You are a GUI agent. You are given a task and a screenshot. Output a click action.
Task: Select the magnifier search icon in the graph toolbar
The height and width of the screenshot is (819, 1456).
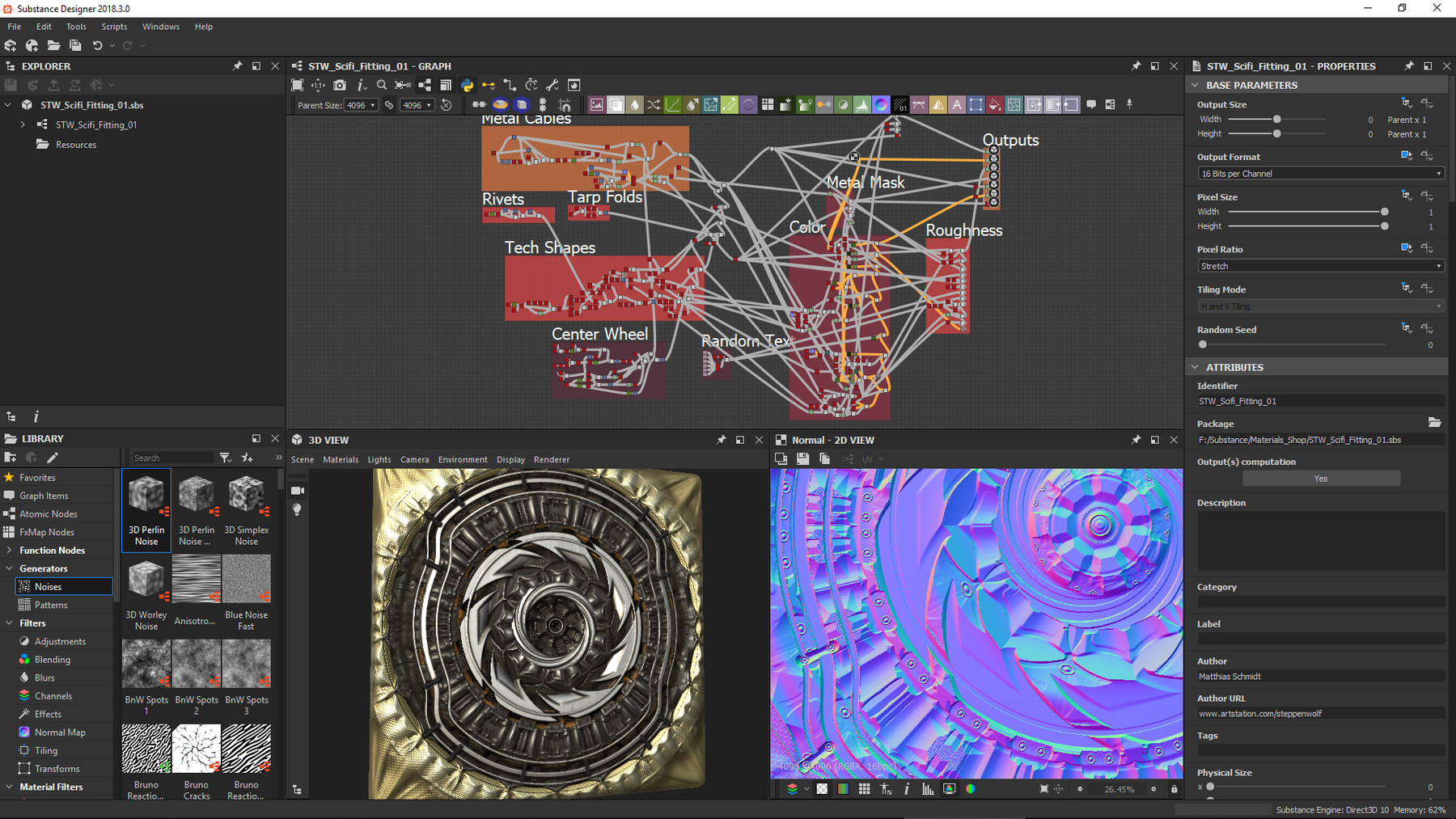pos(382,85)
